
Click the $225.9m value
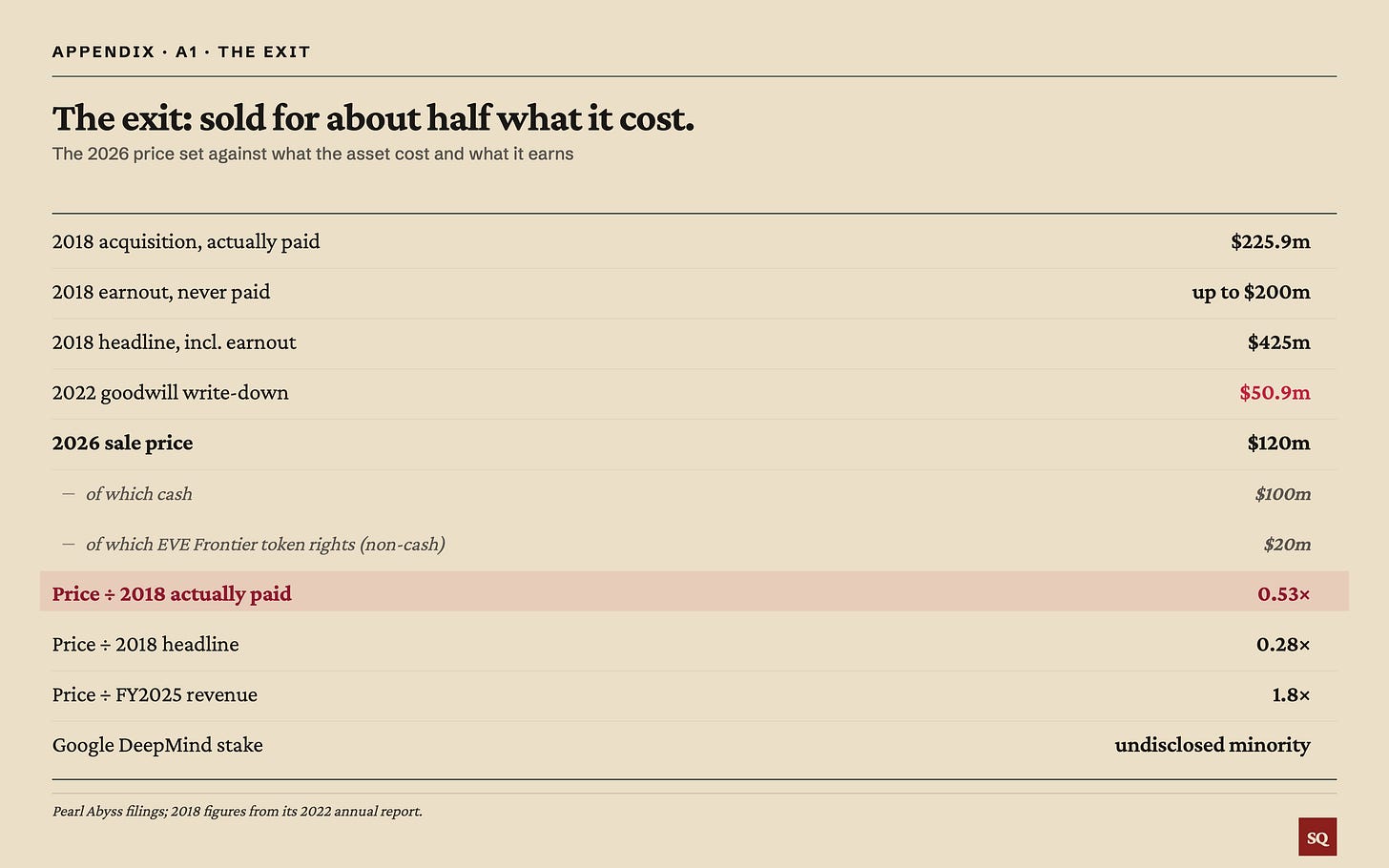click(1271, 242)
